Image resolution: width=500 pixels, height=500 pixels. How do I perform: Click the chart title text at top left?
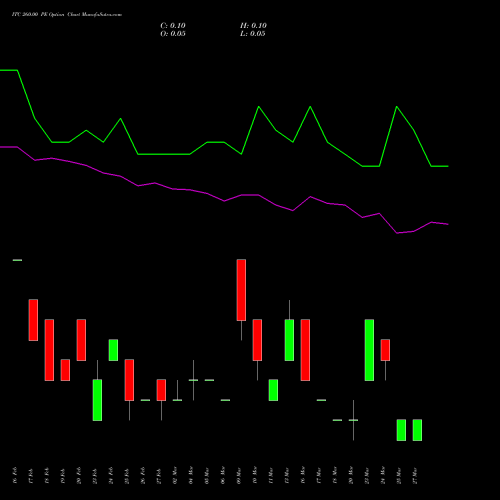tap(67, 15)
